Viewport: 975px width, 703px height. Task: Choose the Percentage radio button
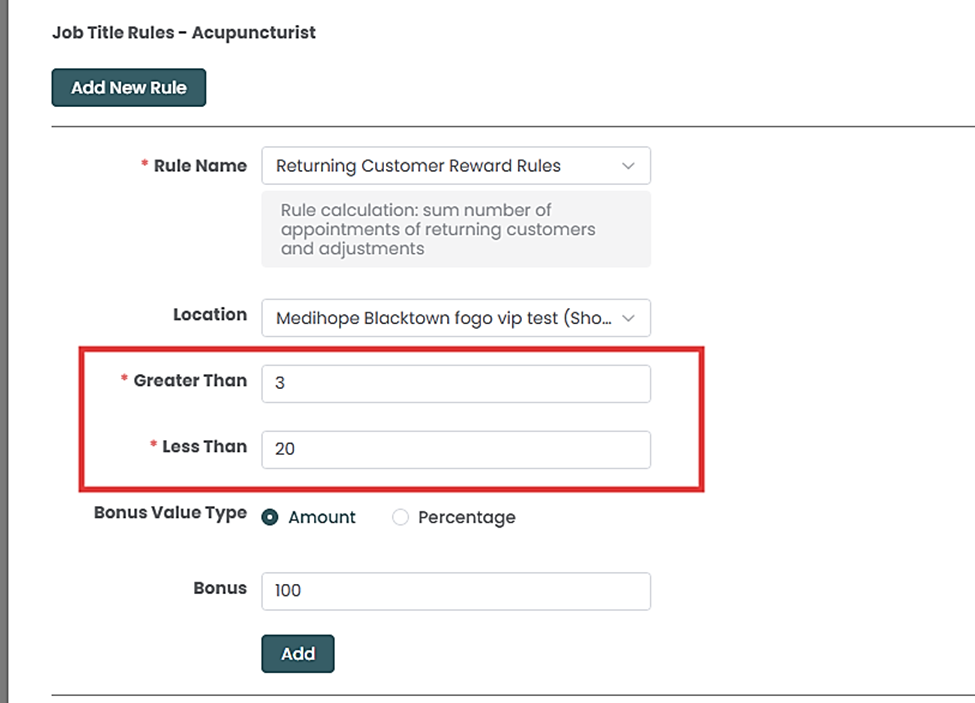401,517
